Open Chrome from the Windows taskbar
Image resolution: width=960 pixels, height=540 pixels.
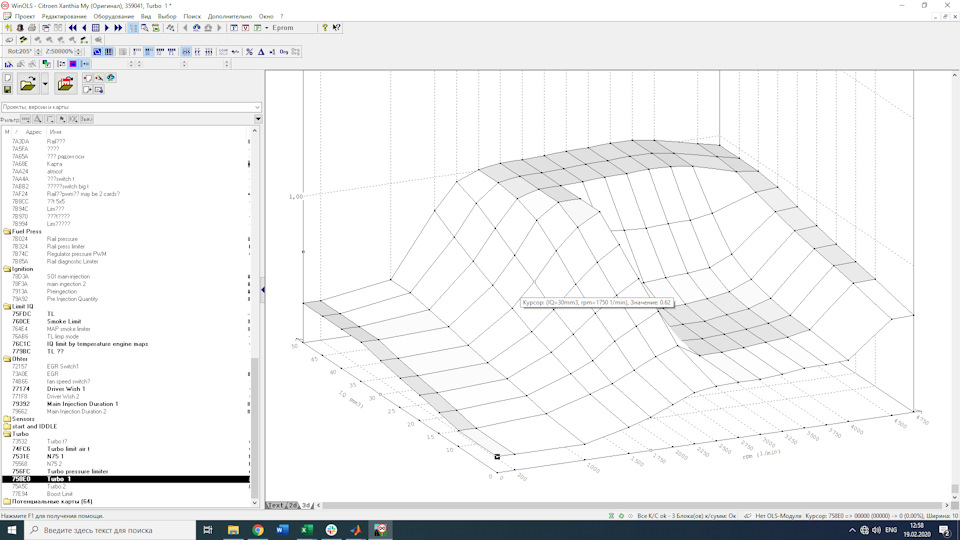[258, 530]
